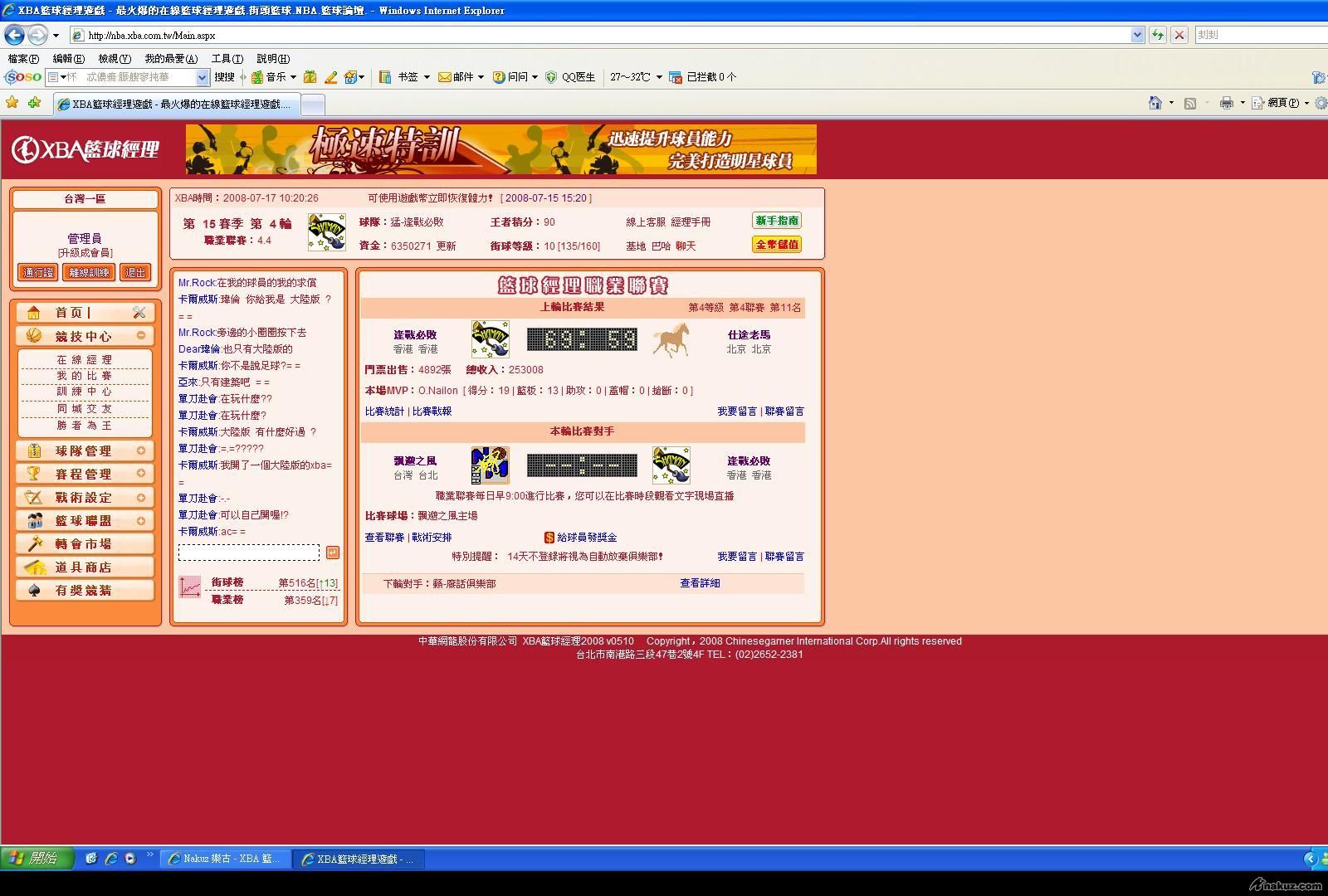Open the 編輯(E) menu
The image size is (1328, 896).
[68, 59]
